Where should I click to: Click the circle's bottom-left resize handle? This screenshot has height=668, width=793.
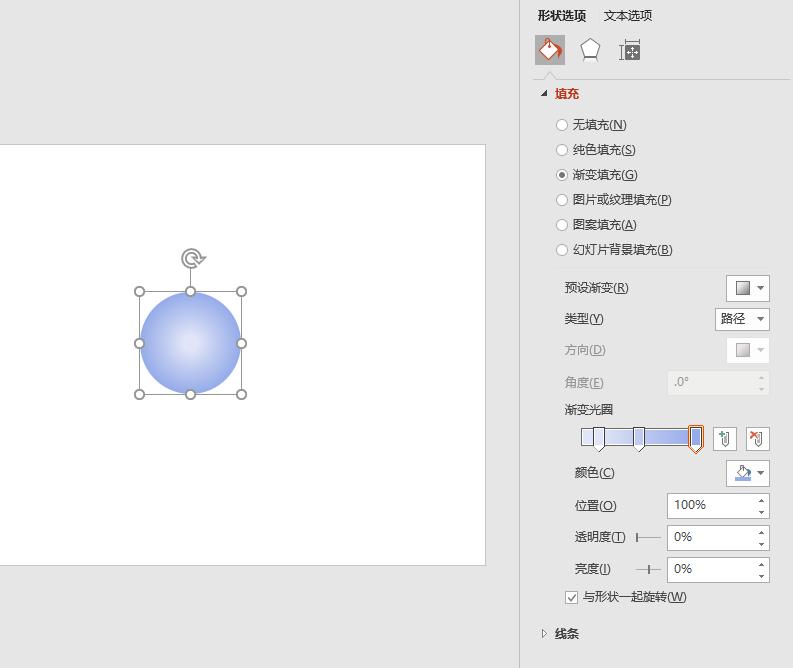click(x=139, y=394)
